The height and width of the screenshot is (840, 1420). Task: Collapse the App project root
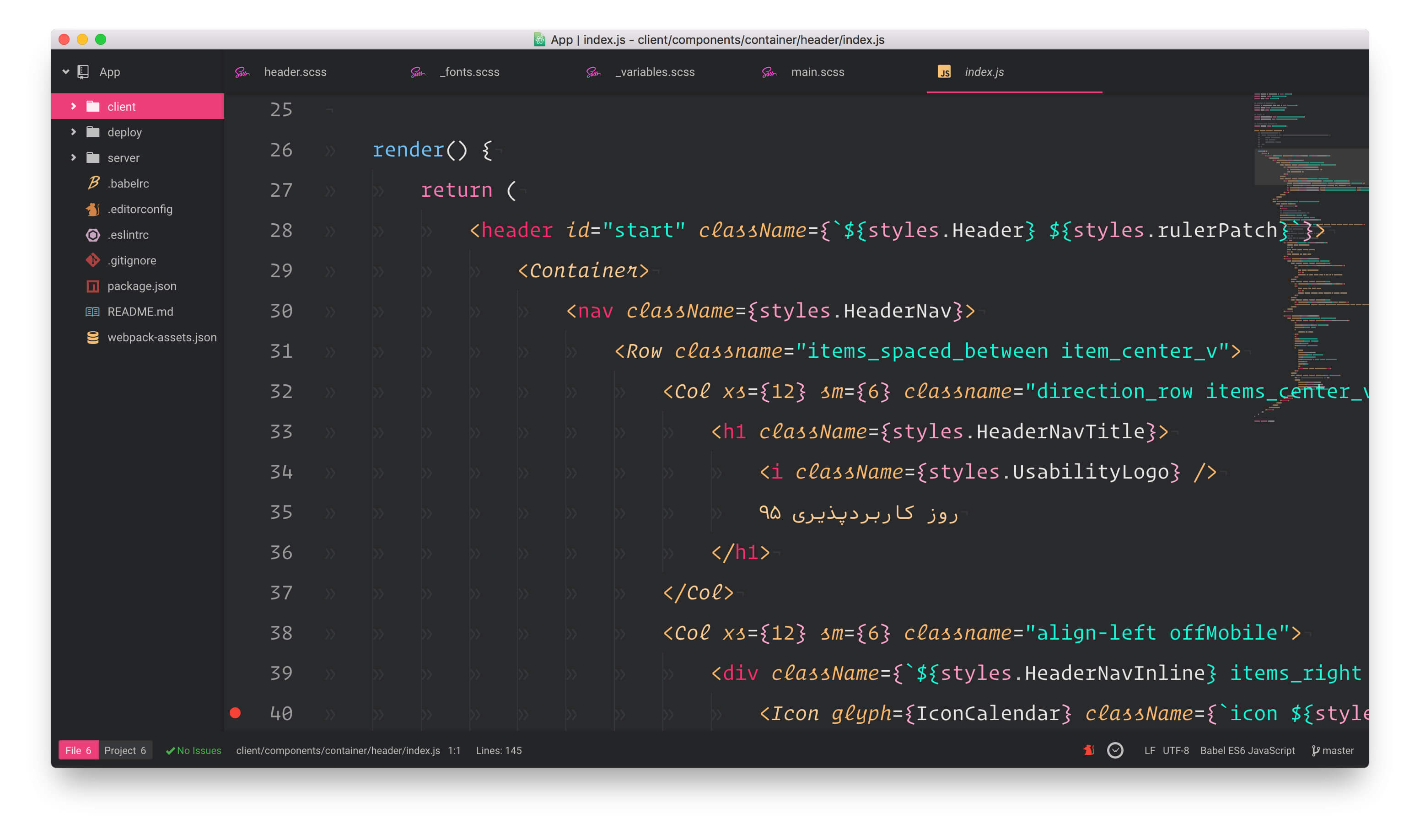coord(66,72)
